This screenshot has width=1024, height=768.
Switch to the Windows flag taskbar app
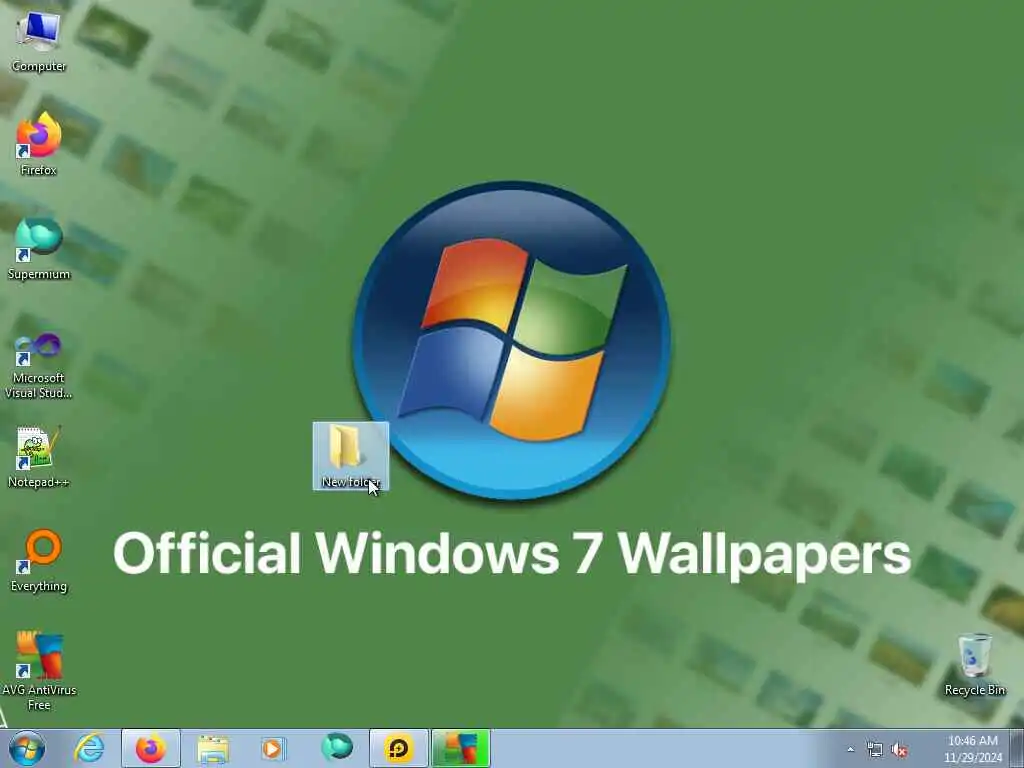click(x=460, y=748)
